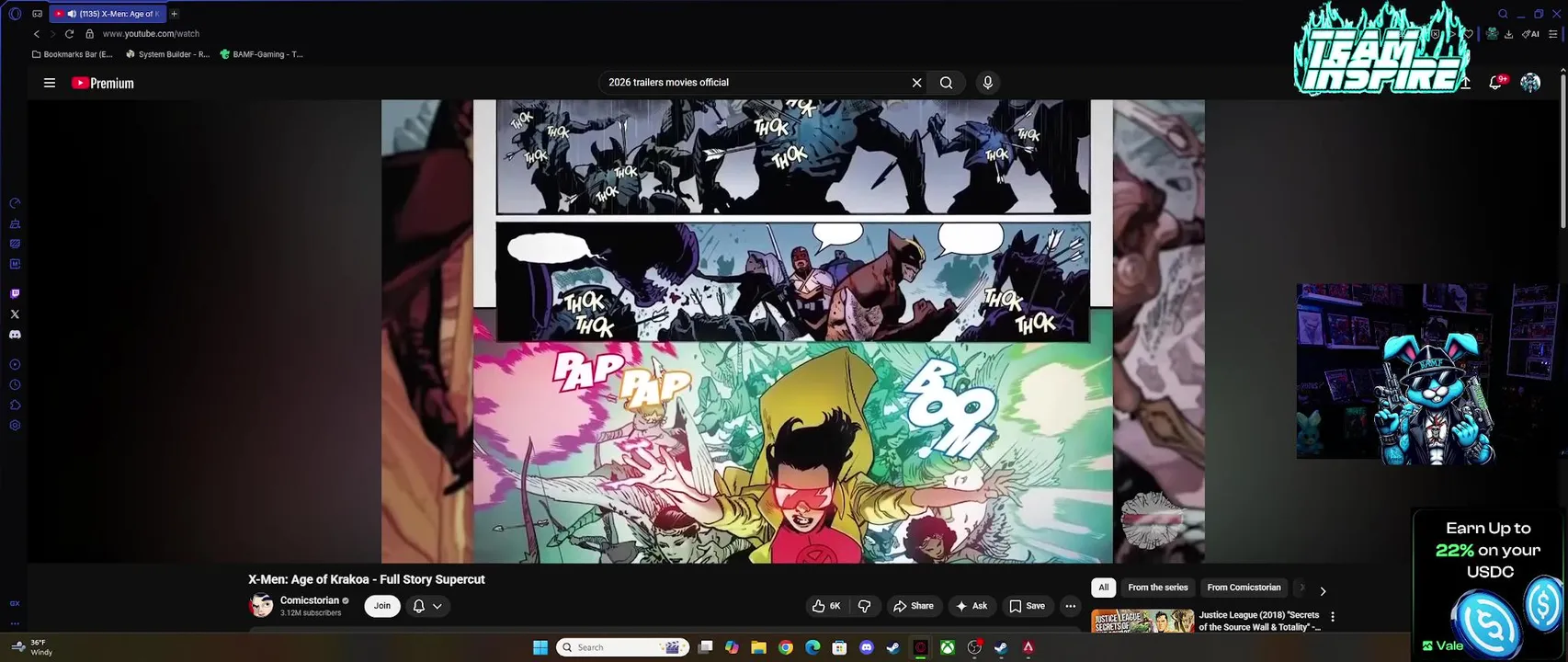
Task: Open the Opera GX main menu logo
Action: 15,14
